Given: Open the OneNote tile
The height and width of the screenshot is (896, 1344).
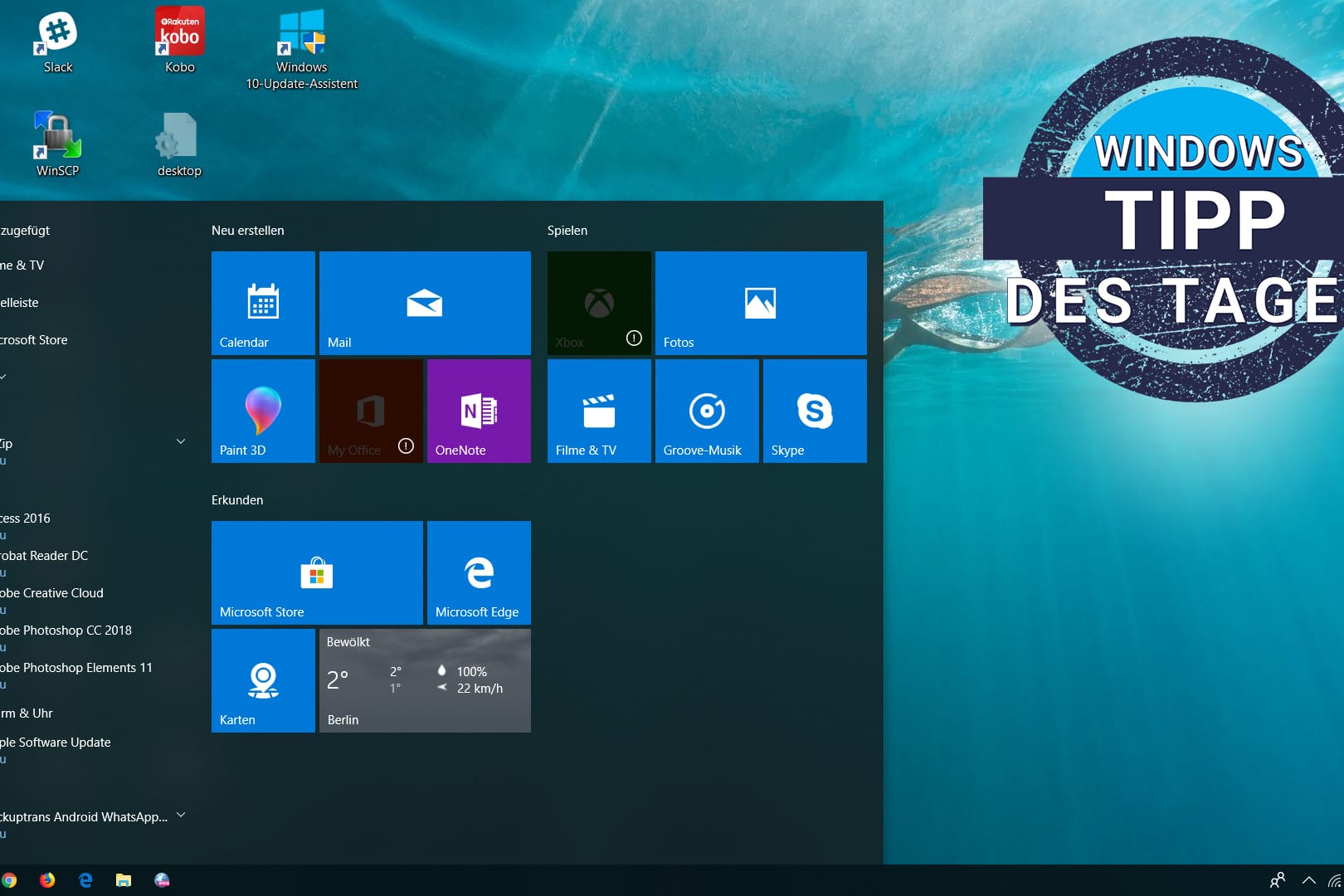Looking at the screenshot, I should tap(479, 411).
